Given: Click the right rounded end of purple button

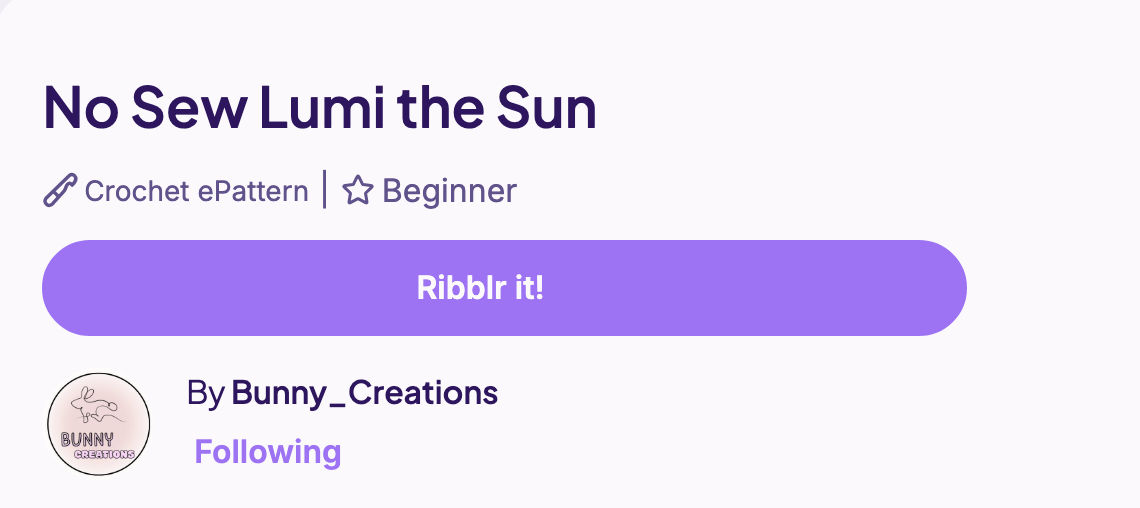Looking at the screenshot, I should [936, 288].
